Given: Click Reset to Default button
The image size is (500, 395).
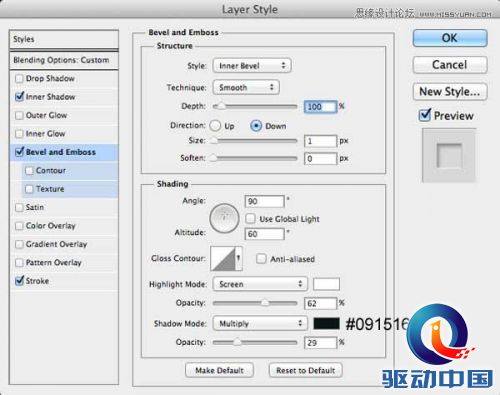Looking at the screenshot, I should [x=305, y=370].
